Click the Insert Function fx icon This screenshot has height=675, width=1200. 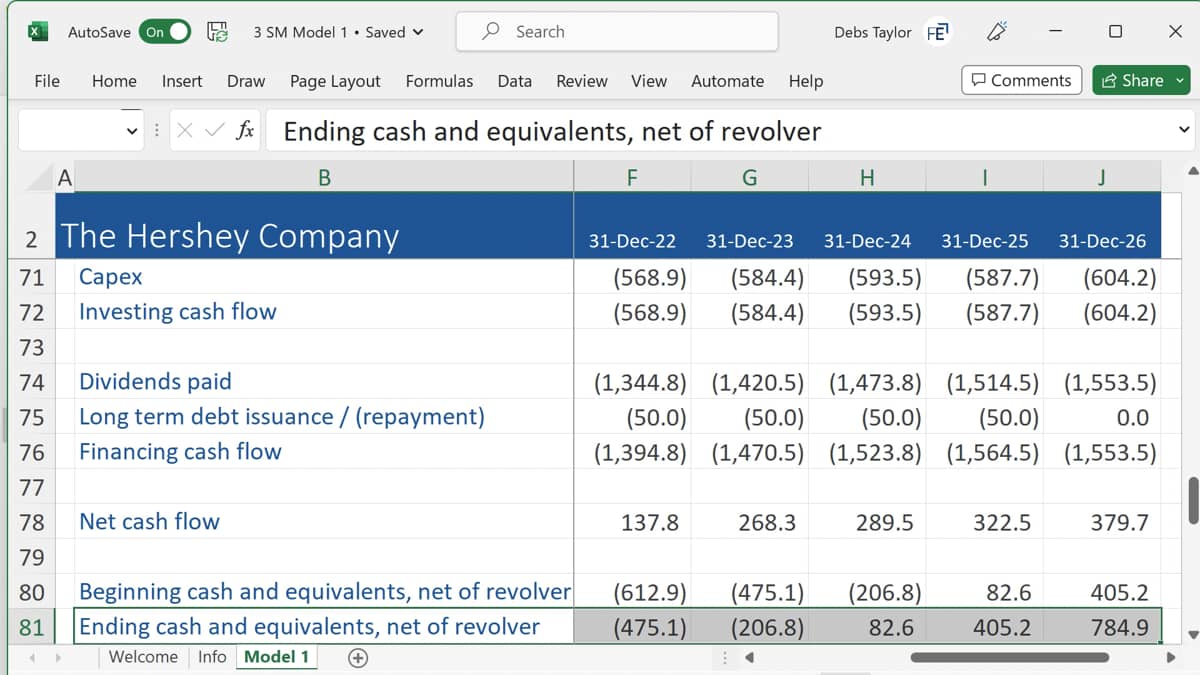[x=245, y=131]
